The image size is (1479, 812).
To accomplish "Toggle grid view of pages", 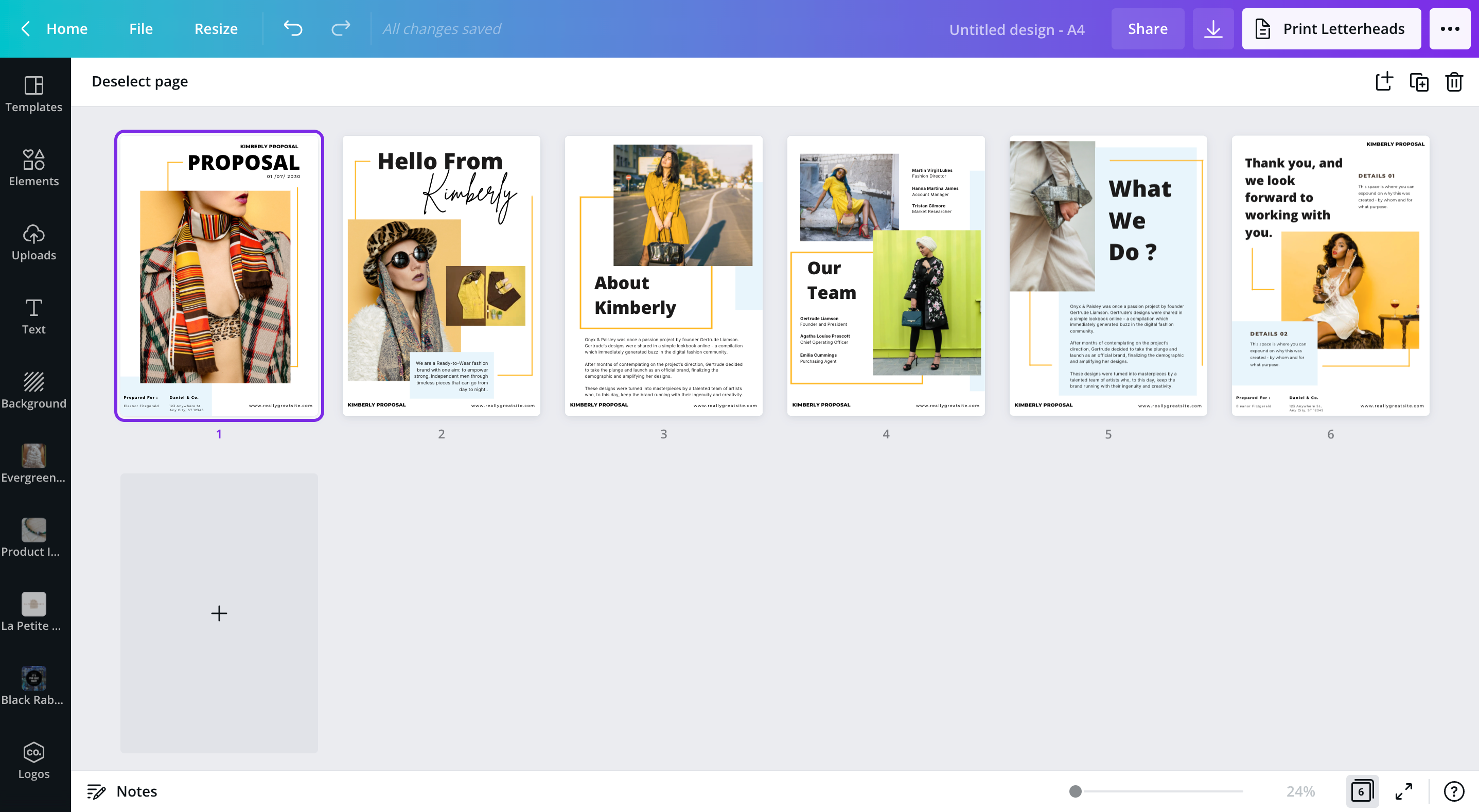I will pyautogui.click(x=1363, y=791).
